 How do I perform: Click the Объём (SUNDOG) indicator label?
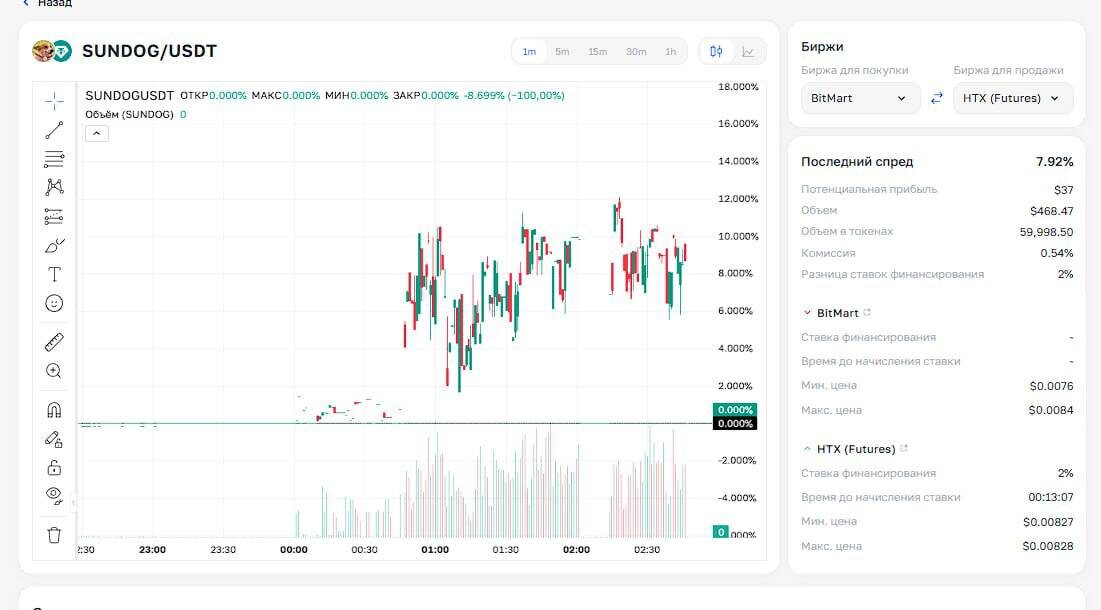[129, 114]
